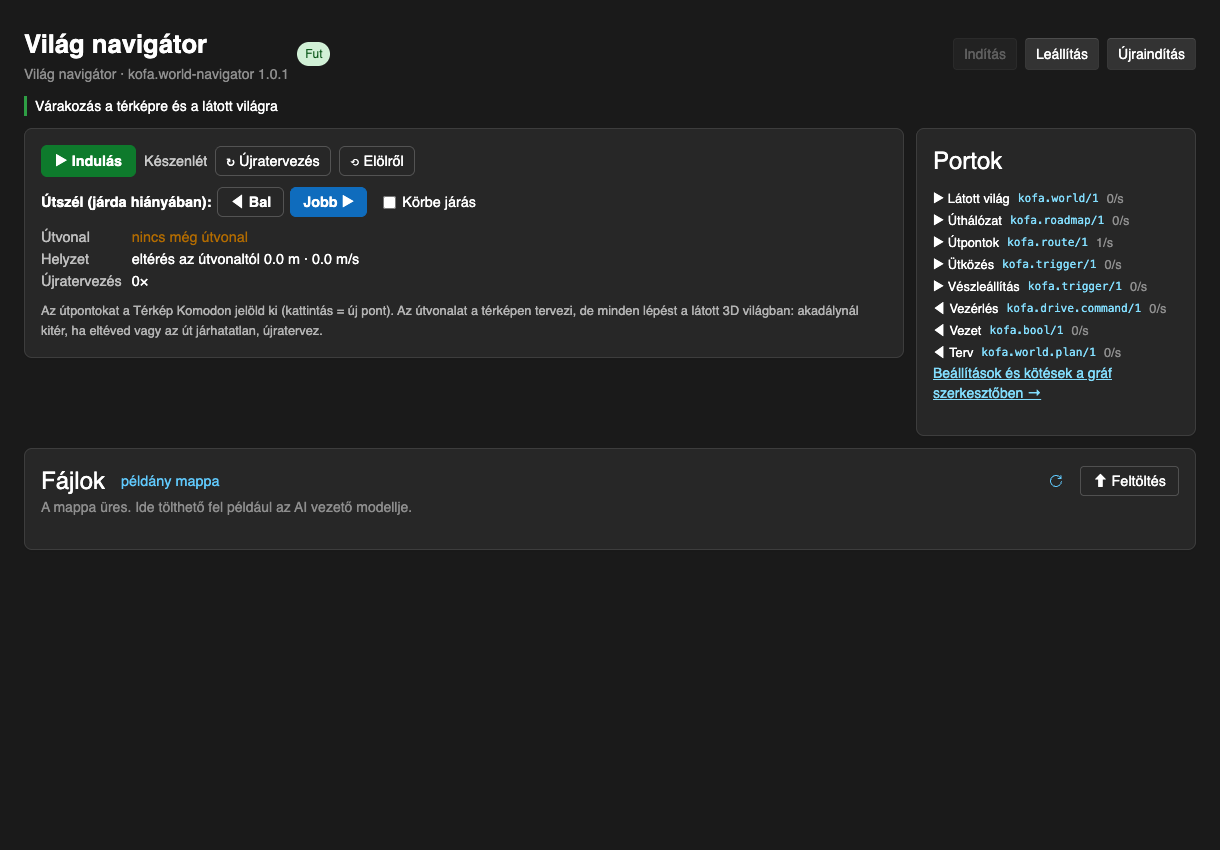Click the kofa.drive.command/1 port type label
Viewport: 1220px width, 850px height.
click(1074, 309)
